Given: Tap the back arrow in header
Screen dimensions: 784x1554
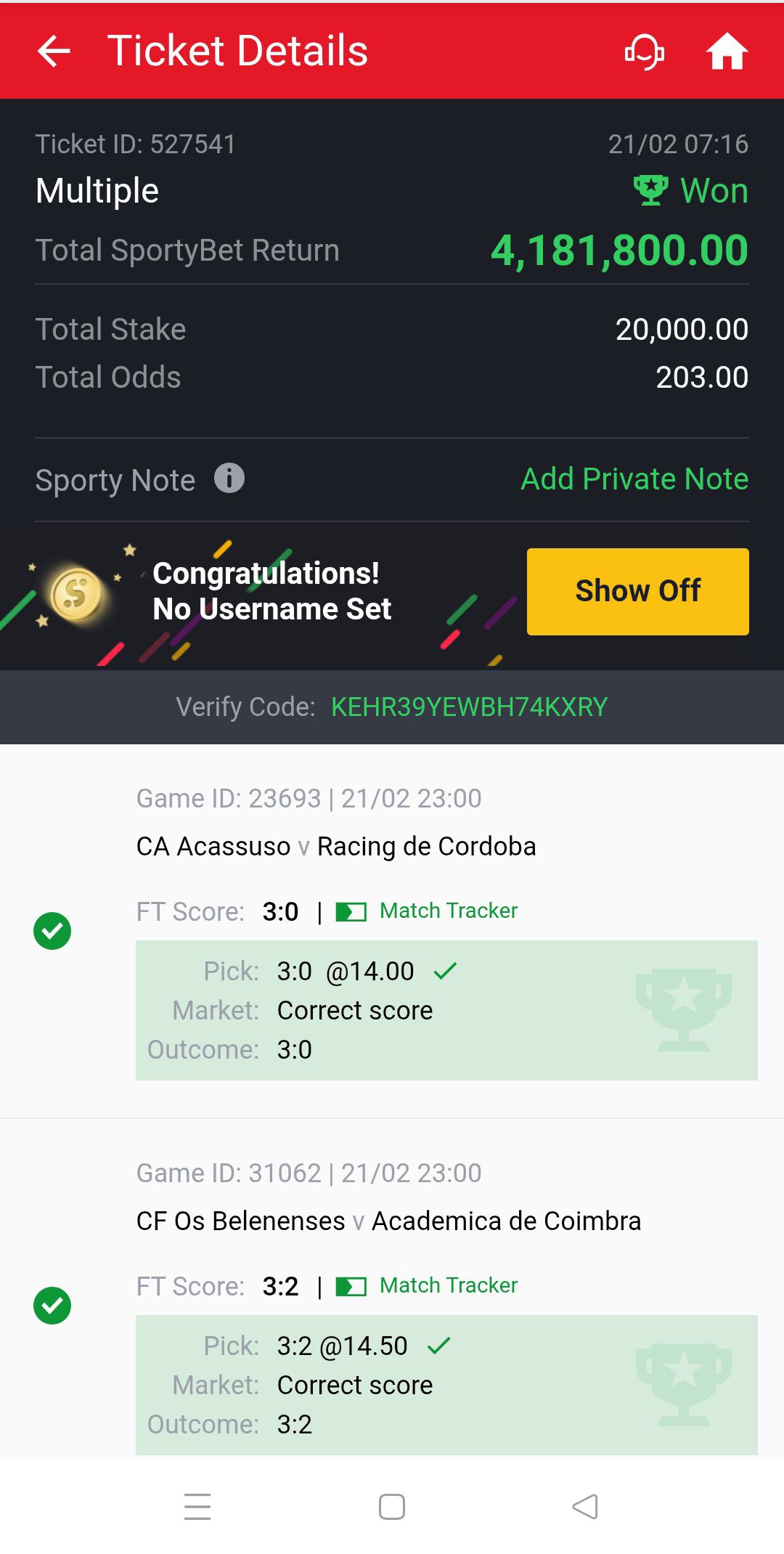Looking at the screenshot, I should 54,52.
